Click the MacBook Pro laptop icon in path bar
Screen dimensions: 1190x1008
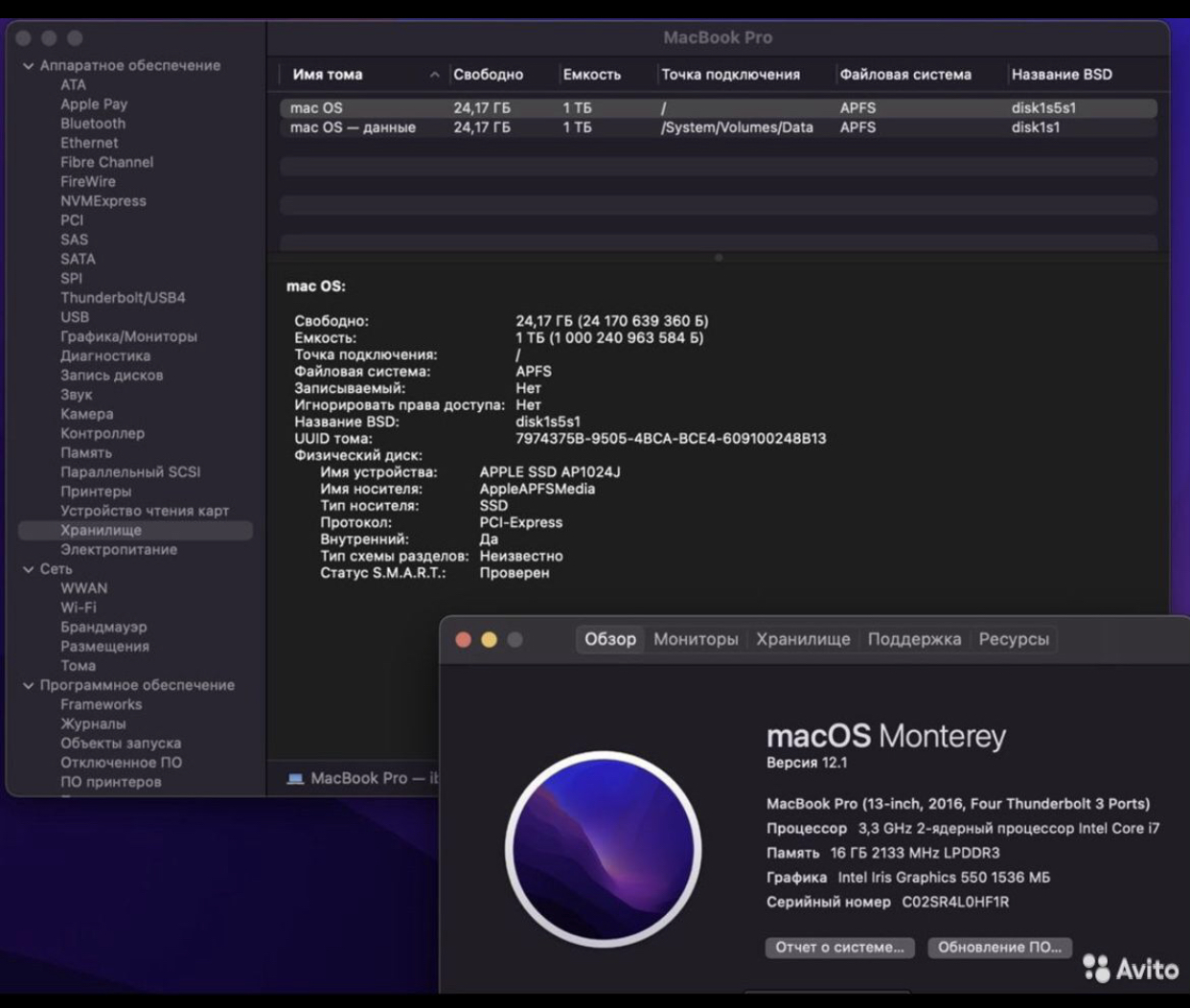coord(295,778)
